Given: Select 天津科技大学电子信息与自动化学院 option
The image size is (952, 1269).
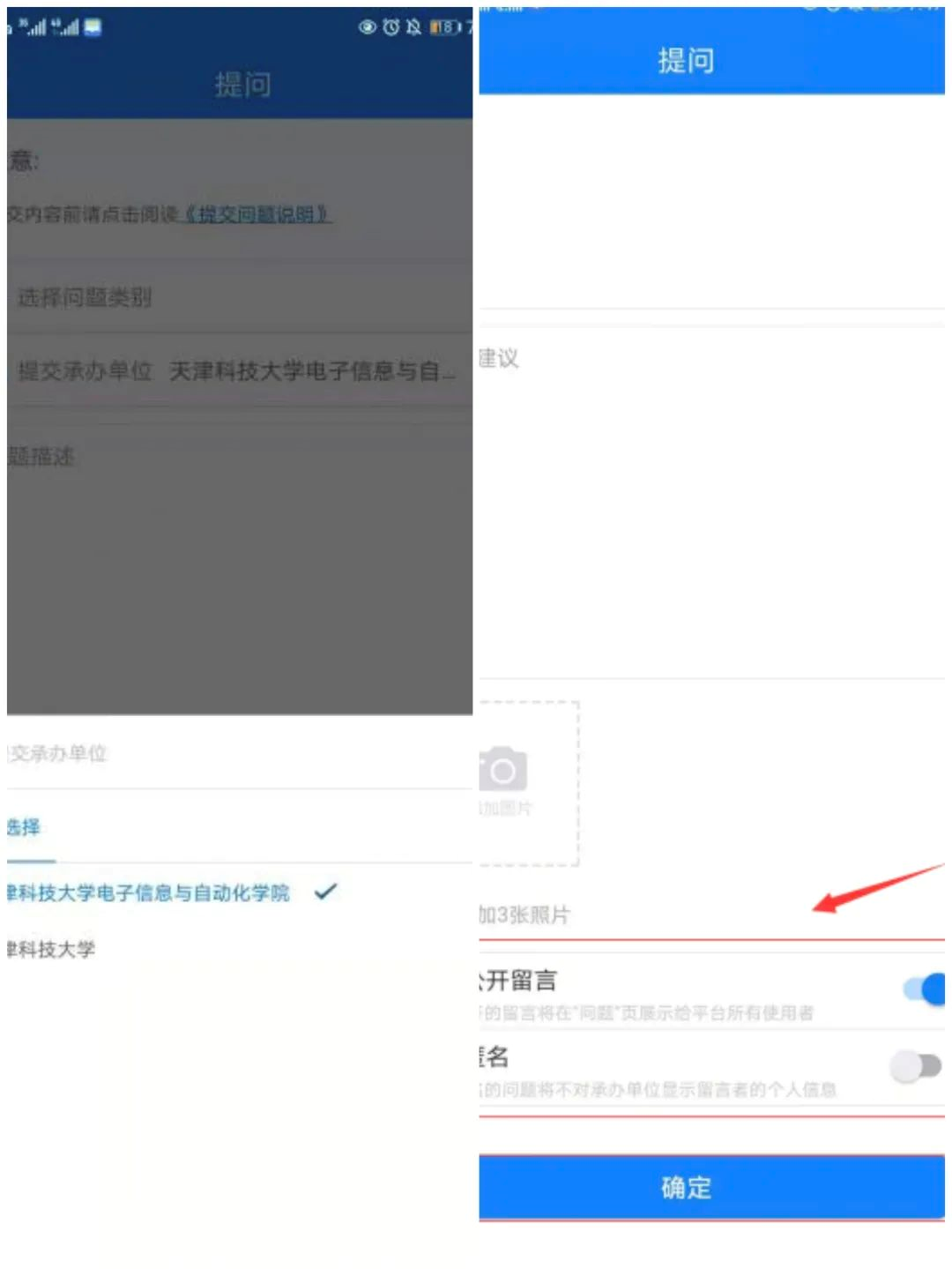Looking at the screenshot, I should tap(148, 892).
